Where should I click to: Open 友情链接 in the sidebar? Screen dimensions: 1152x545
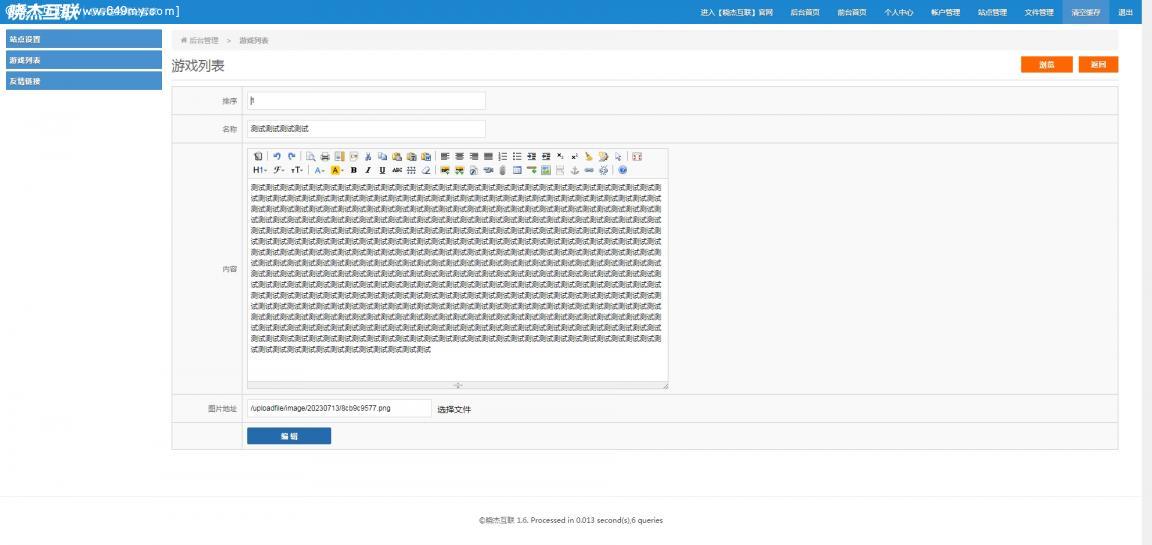84,81
